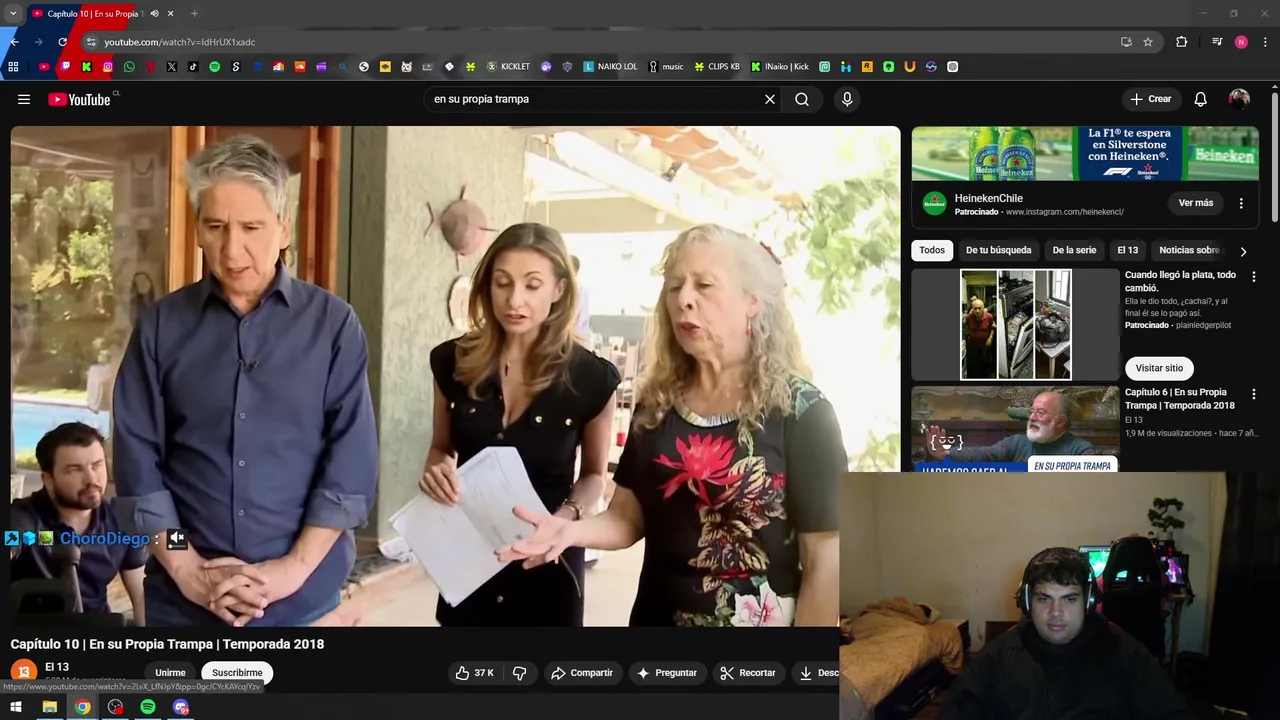
Task: Subscribe with the Suscribirme button
Action: [237, 673]
